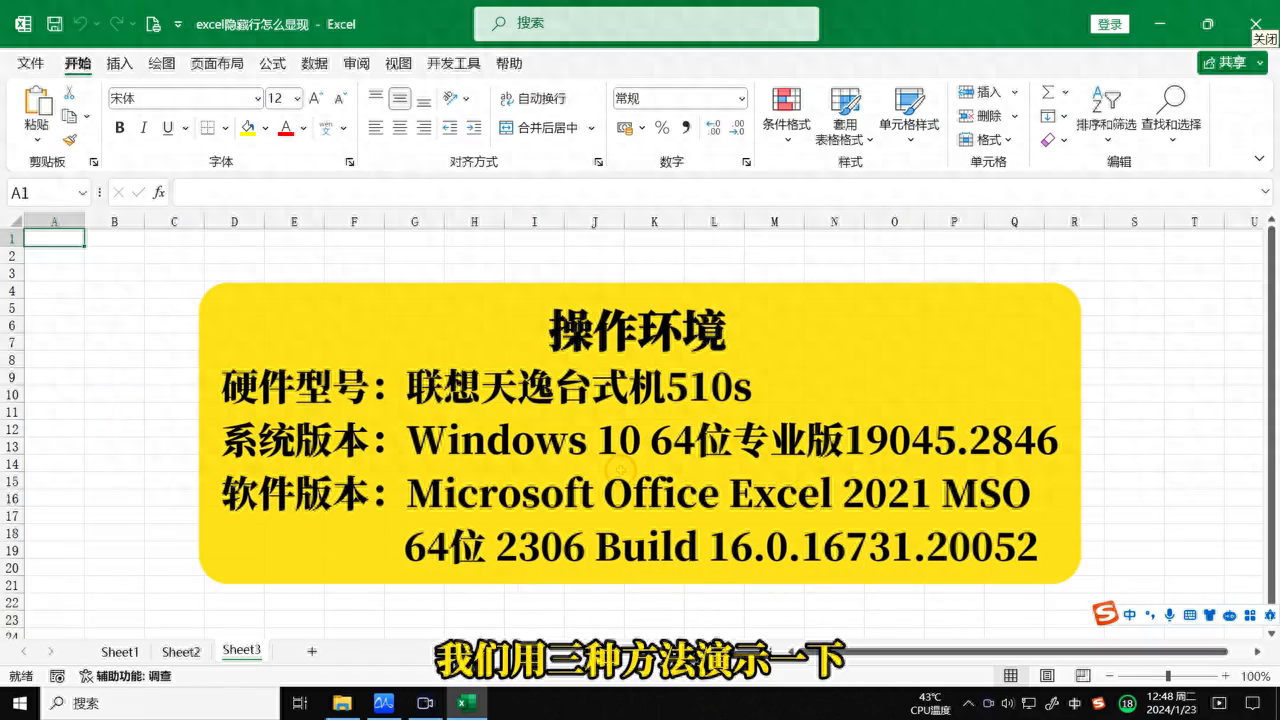Toggle Underline formatting
The width and height of the screenshot is (1280, 720).
click(x=168, y=128)
